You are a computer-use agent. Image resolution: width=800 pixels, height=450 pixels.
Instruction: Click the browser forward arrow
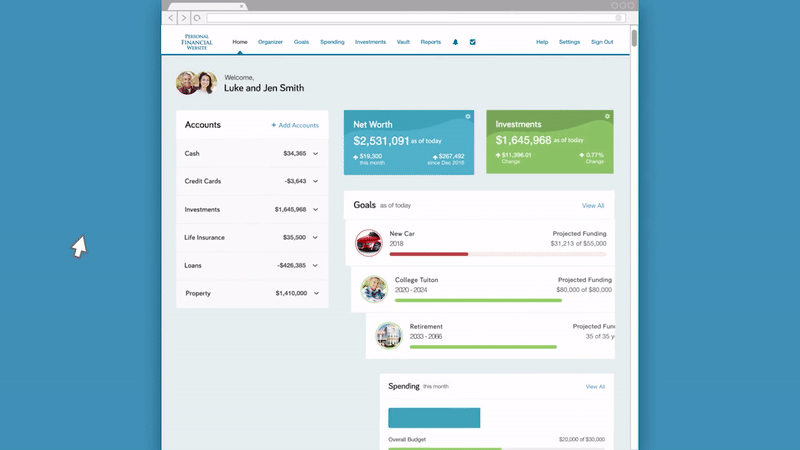pos(184,18)
